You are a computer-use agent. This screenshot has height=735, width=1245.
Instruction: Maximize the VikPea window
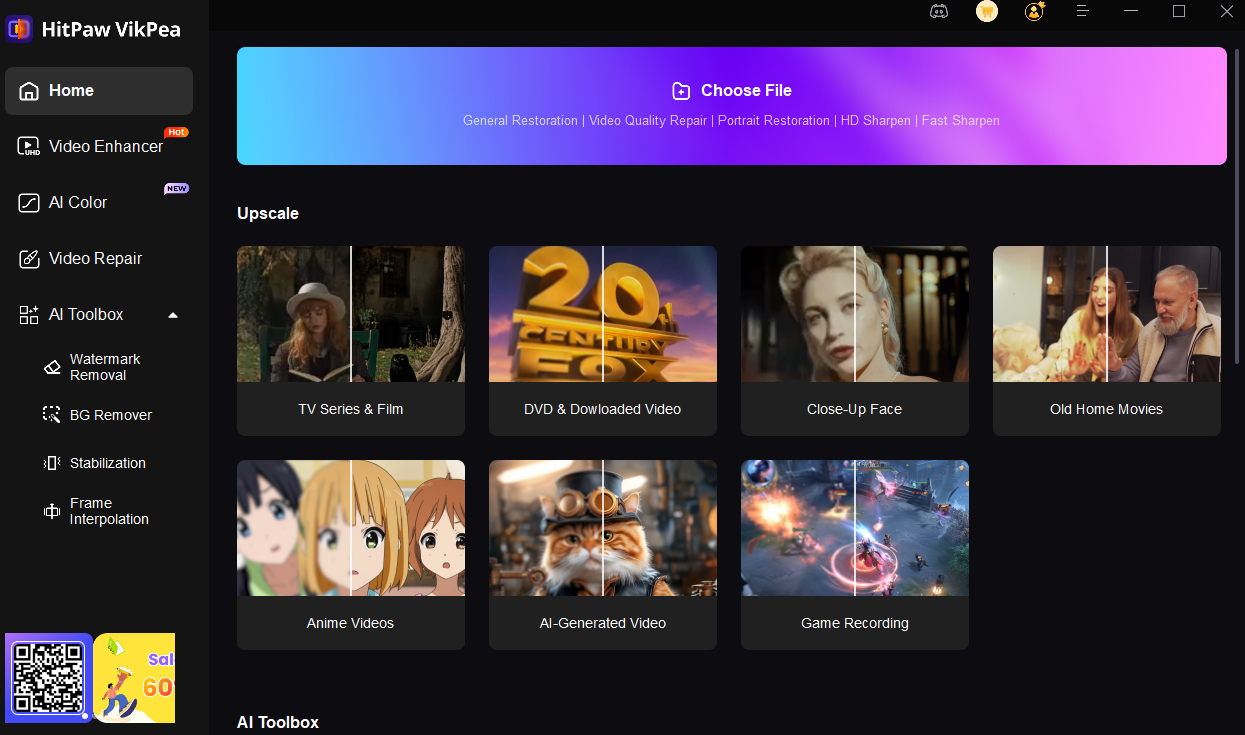(x=1179, y=11)
